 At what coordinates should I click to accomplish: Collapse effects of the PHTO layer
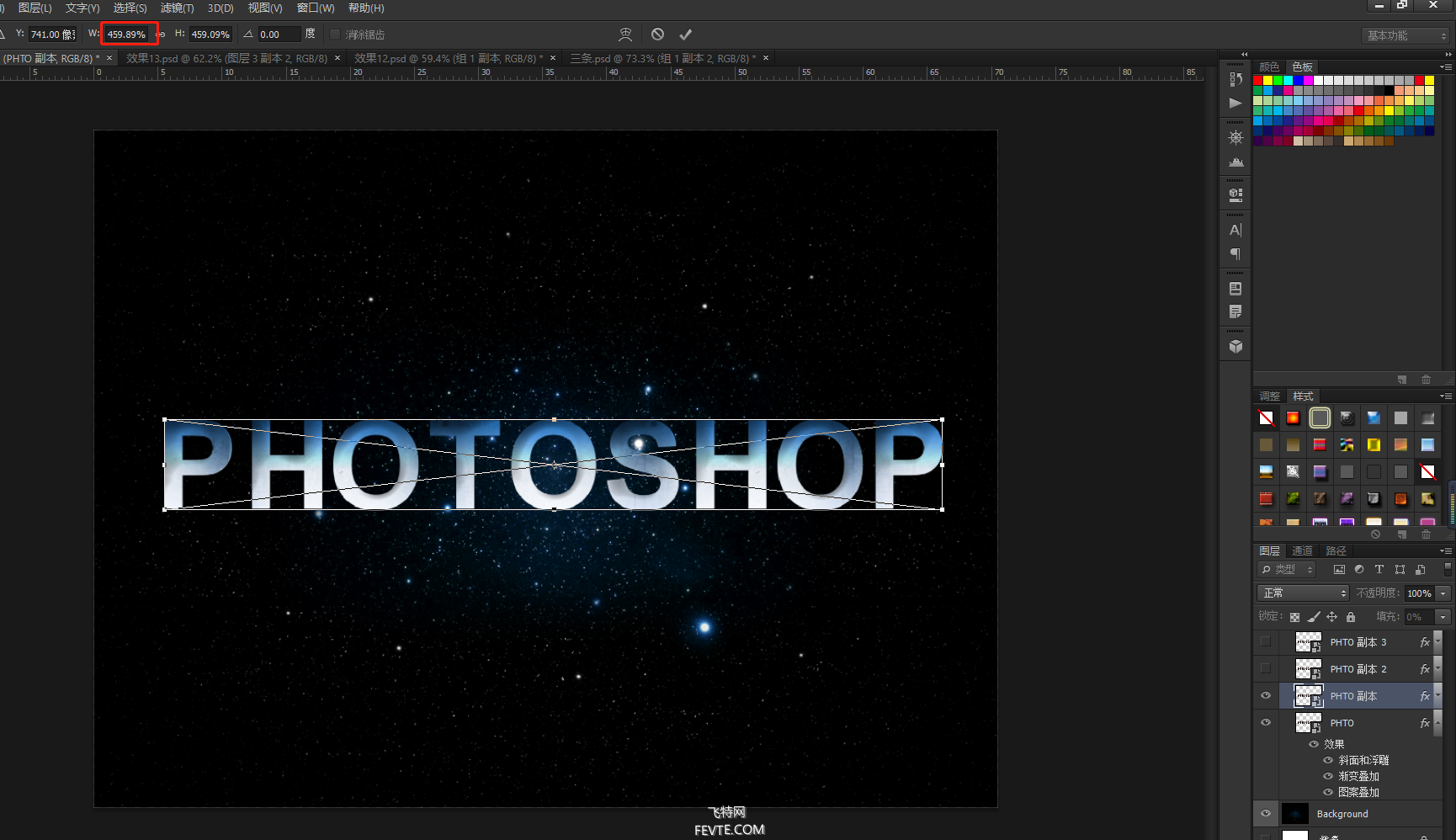pos(1437,722)
